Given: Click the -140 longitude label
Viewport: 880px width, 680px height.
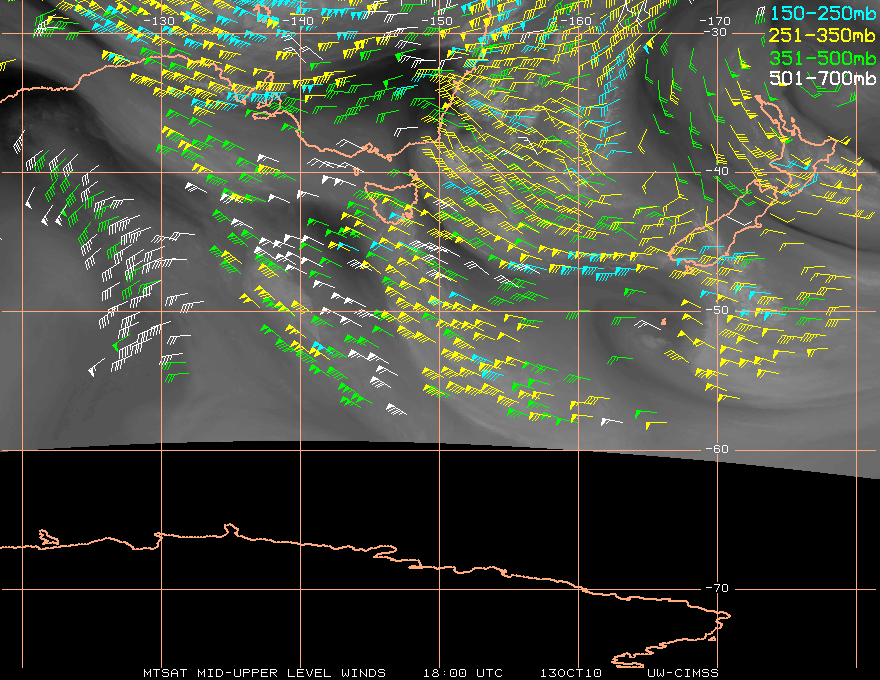Looking at the screenshot, I should point(297,21).
